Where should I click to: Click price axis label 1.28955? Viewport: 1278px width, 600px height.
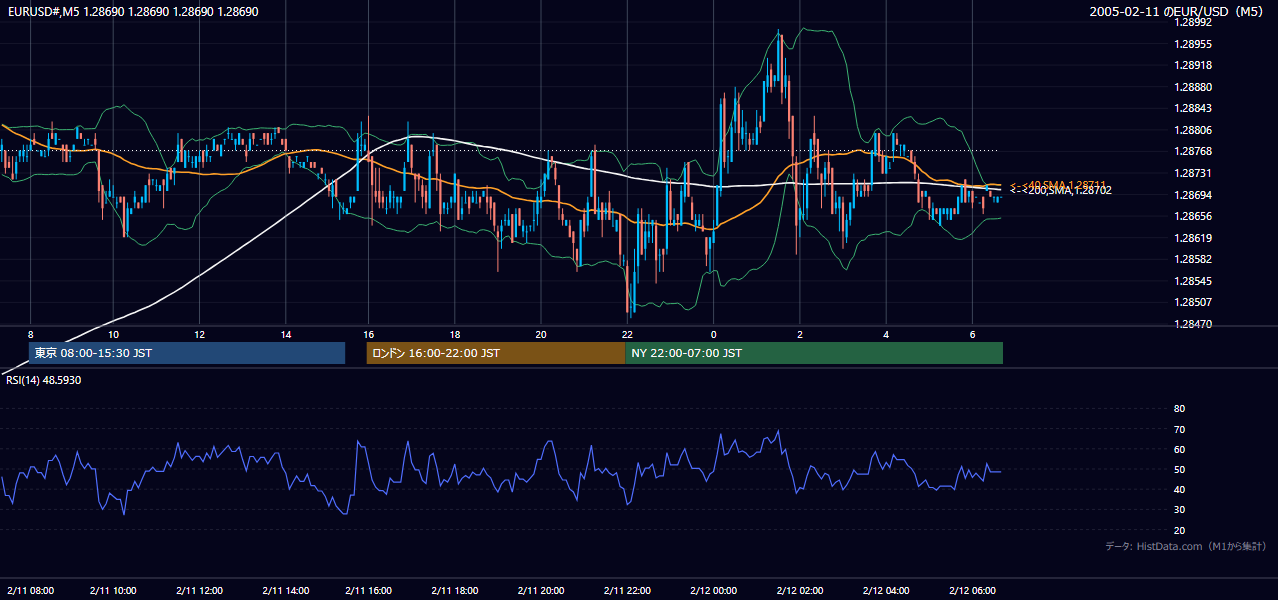(x=1193, y=44)
